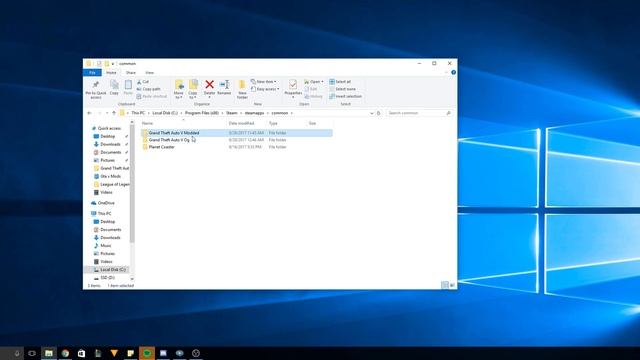
Task: Click the microphone icon on the taskbar
Action: 17,353
